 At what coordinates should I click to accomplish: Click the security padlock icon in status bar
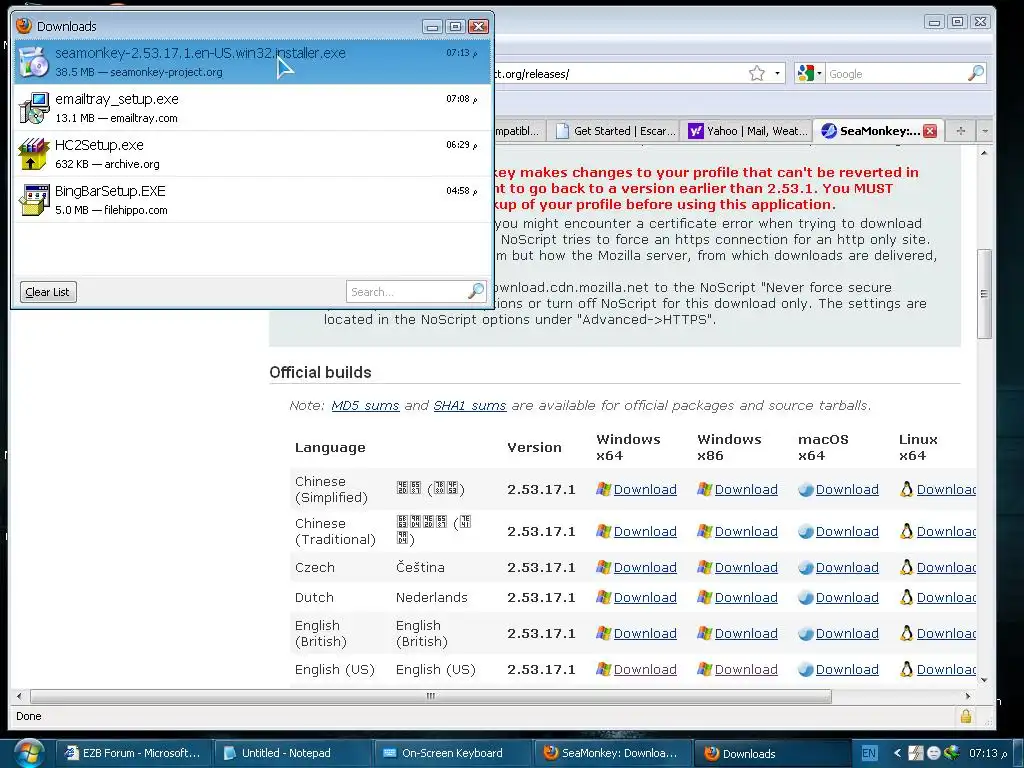click(x=966, y=716)
